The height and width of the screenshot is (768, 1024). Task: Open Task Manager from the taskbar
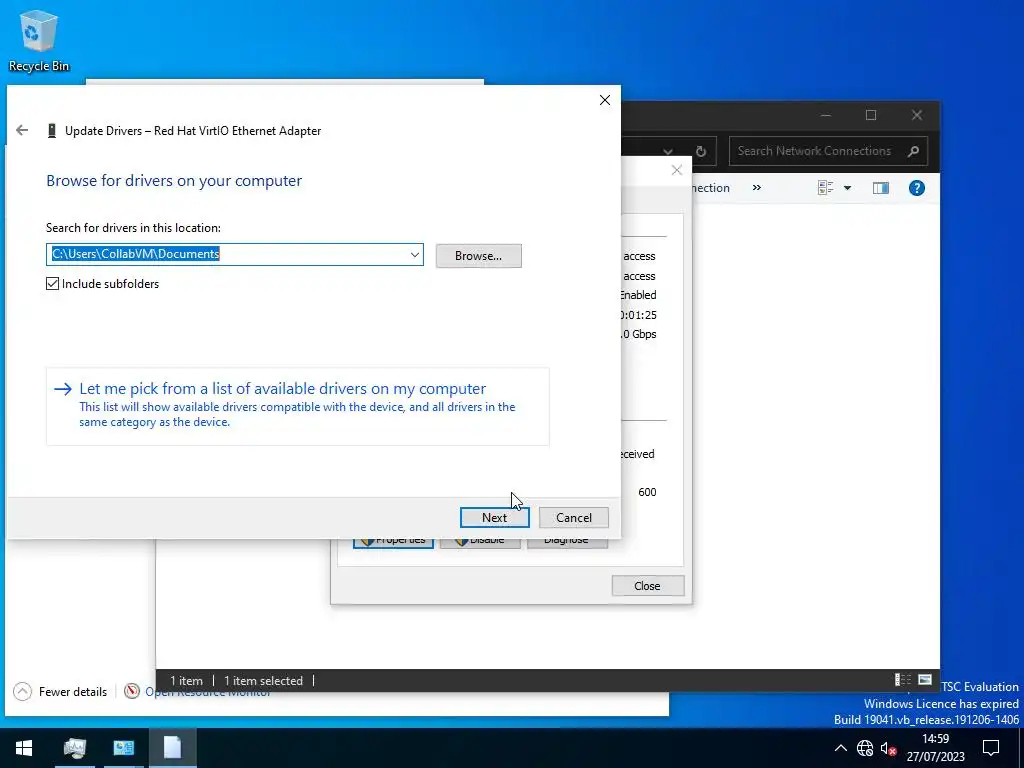pyautogui.click(x=75, y=748)
